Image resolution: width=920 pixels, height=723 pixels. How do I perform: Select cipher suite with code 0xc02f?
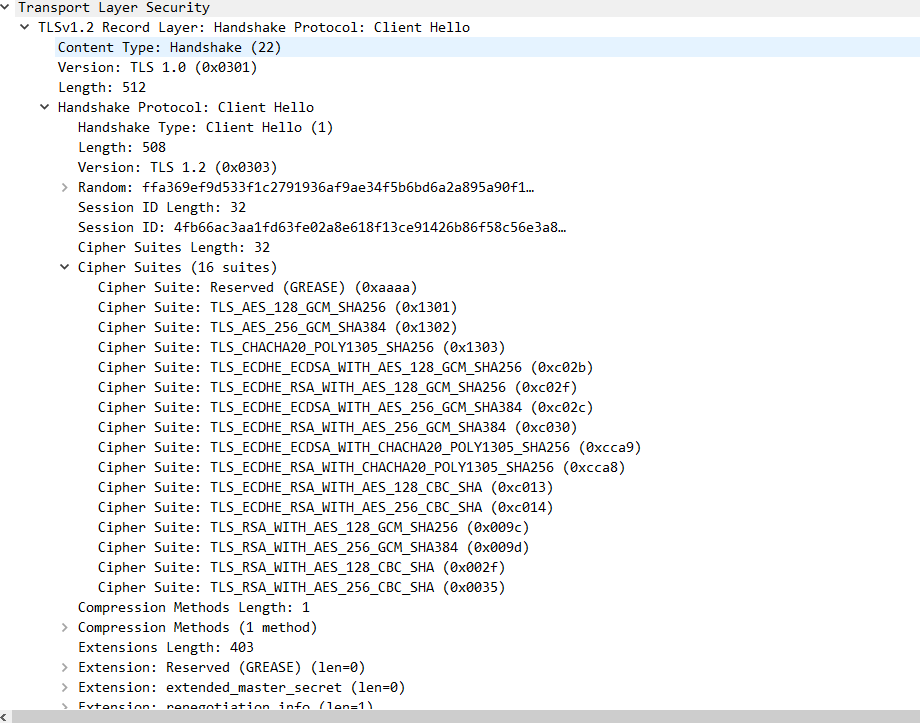(337, 387)
